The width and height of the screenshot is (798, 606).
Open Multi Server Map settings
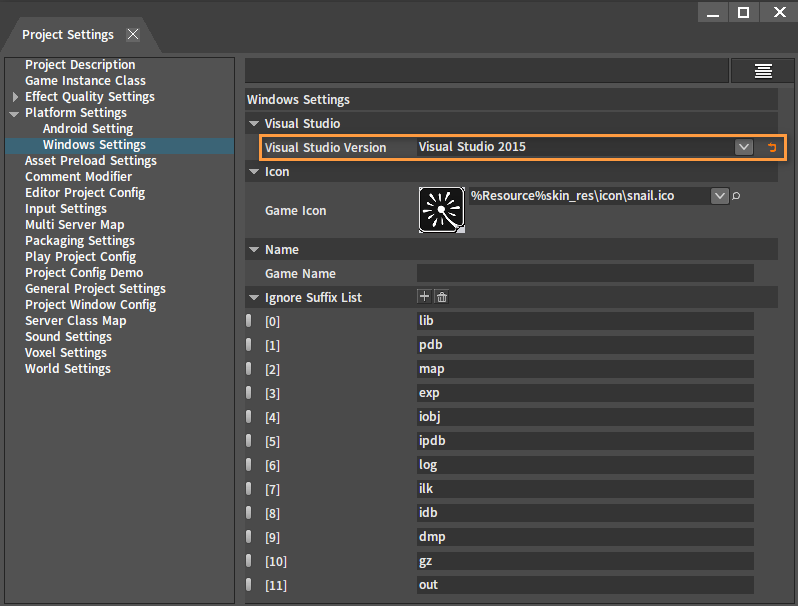click(75, 225)
